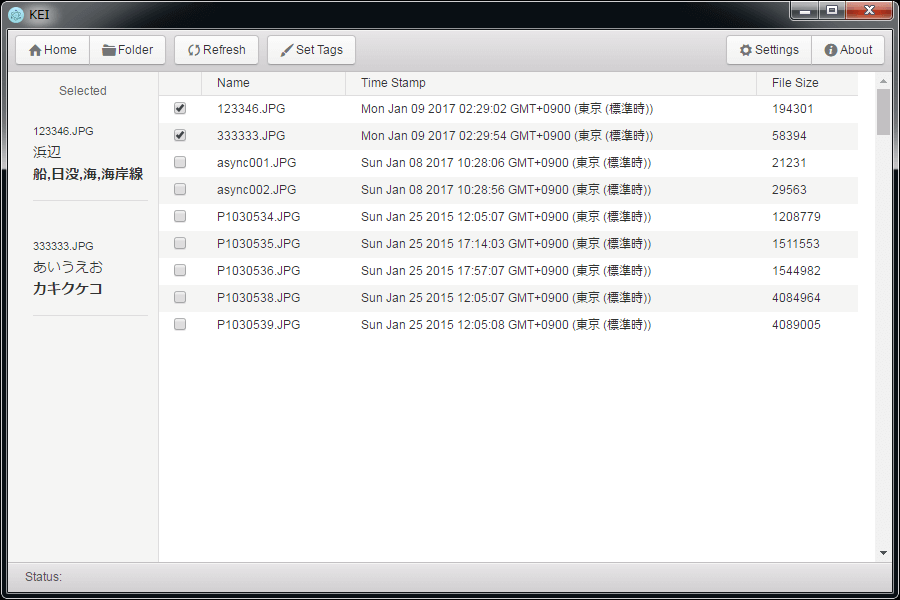Check the P1030539.JPG checkbox
This screenshot has height=600, width=900.
pos(180,324)
